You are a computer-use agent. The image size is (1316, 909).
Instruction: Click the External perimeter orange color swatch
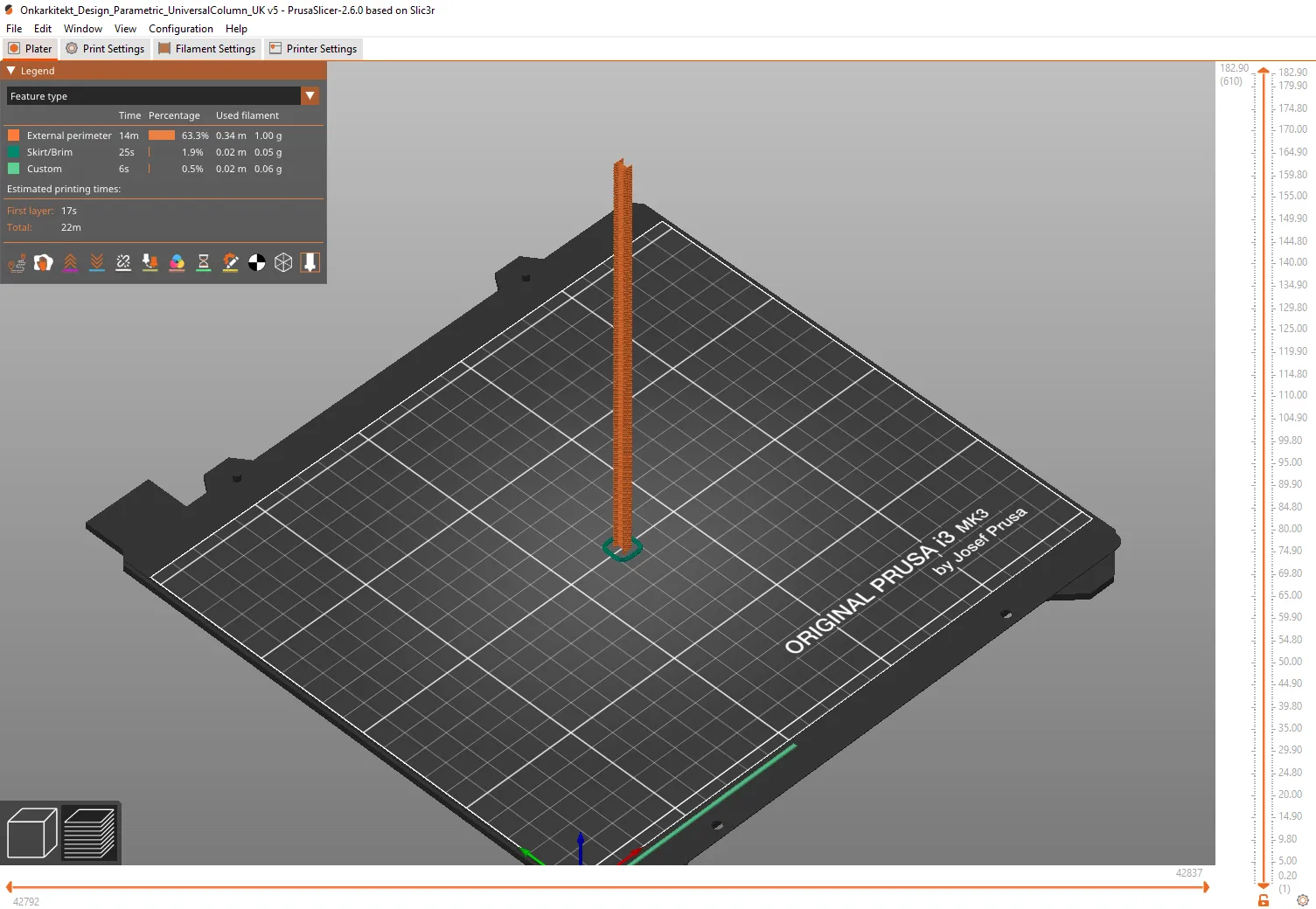[x=14, y=135]
